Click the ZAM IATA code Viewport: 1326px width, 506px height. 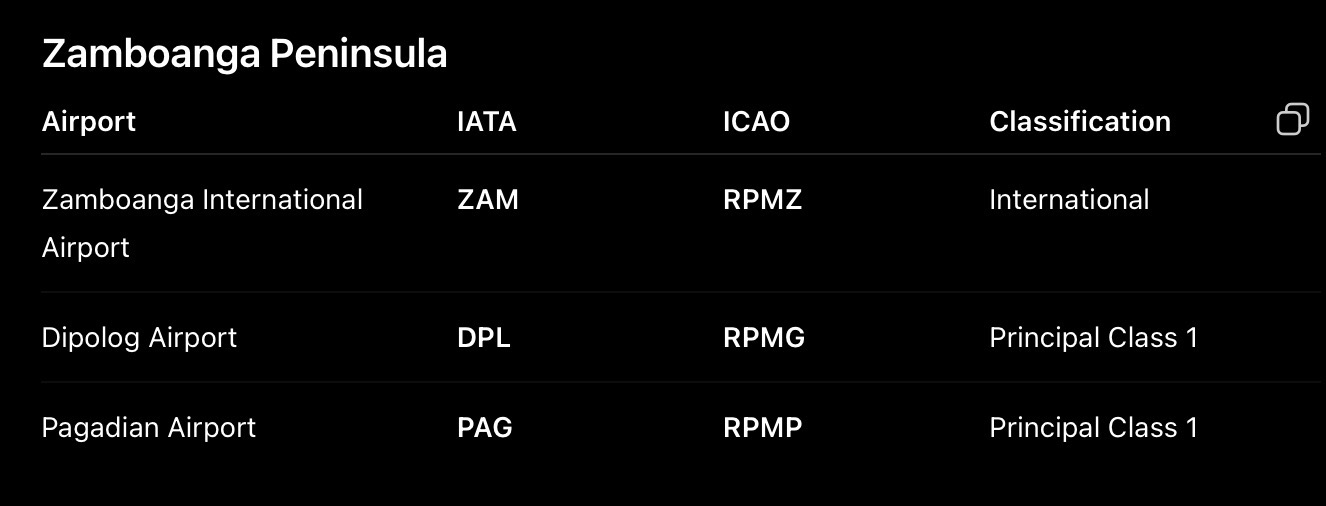(488, 200)
